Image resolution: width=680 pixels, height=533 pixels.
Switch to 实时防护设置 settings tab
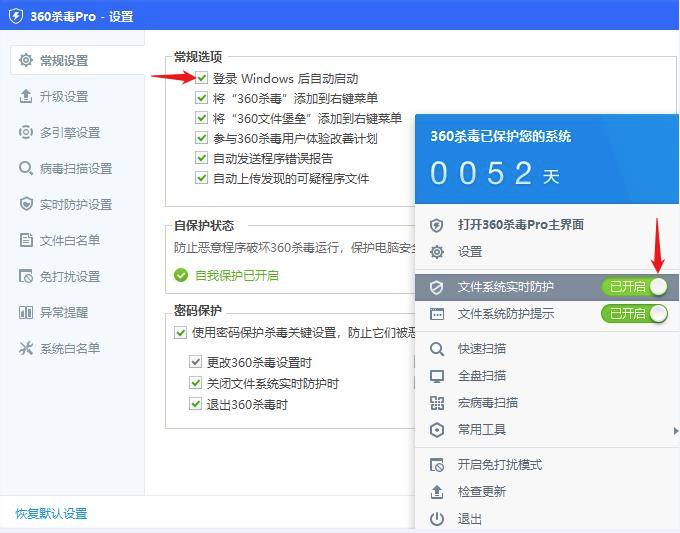[75, 204]
